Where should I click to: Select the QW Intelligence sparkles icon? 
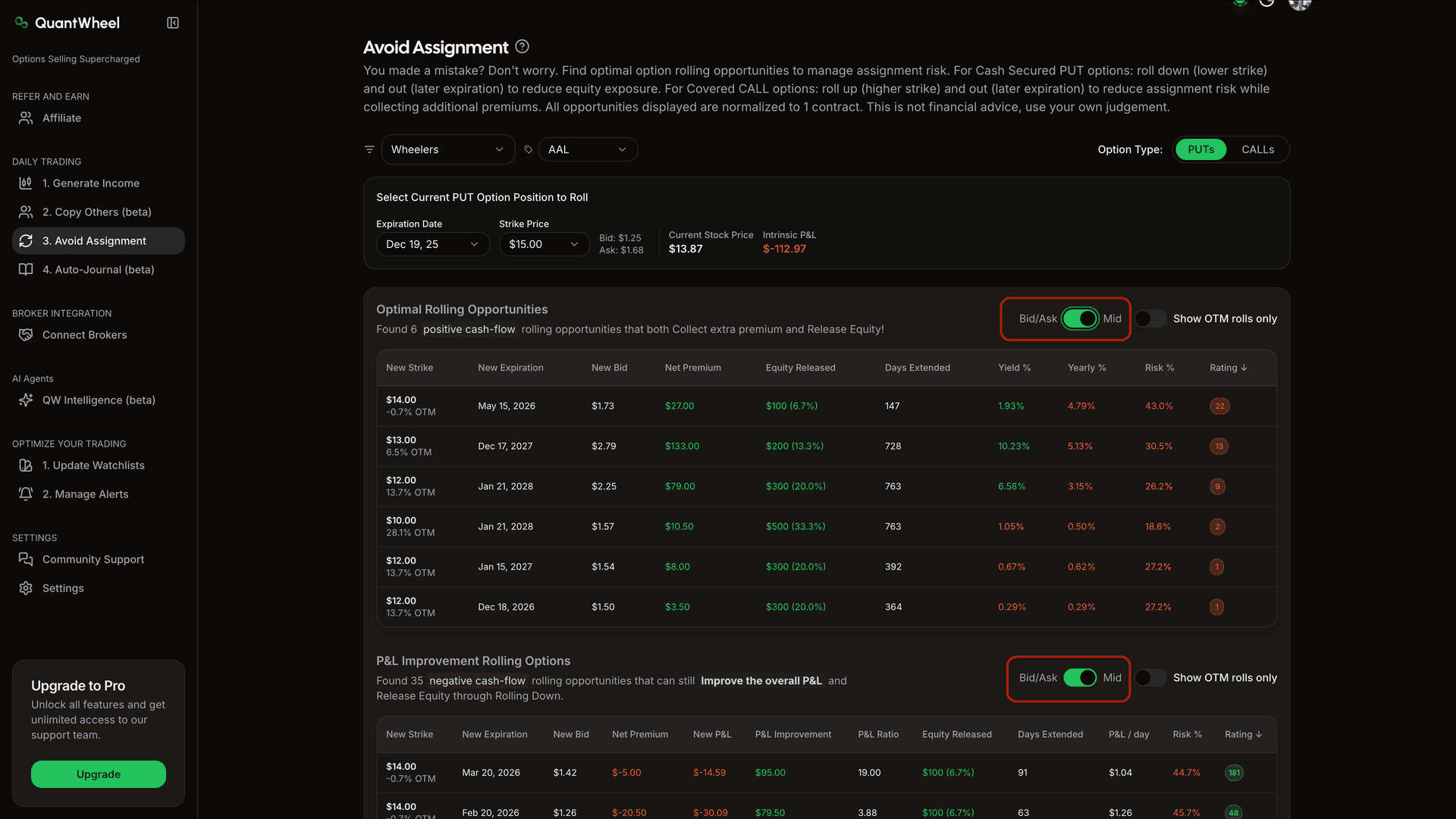point(25,400)
